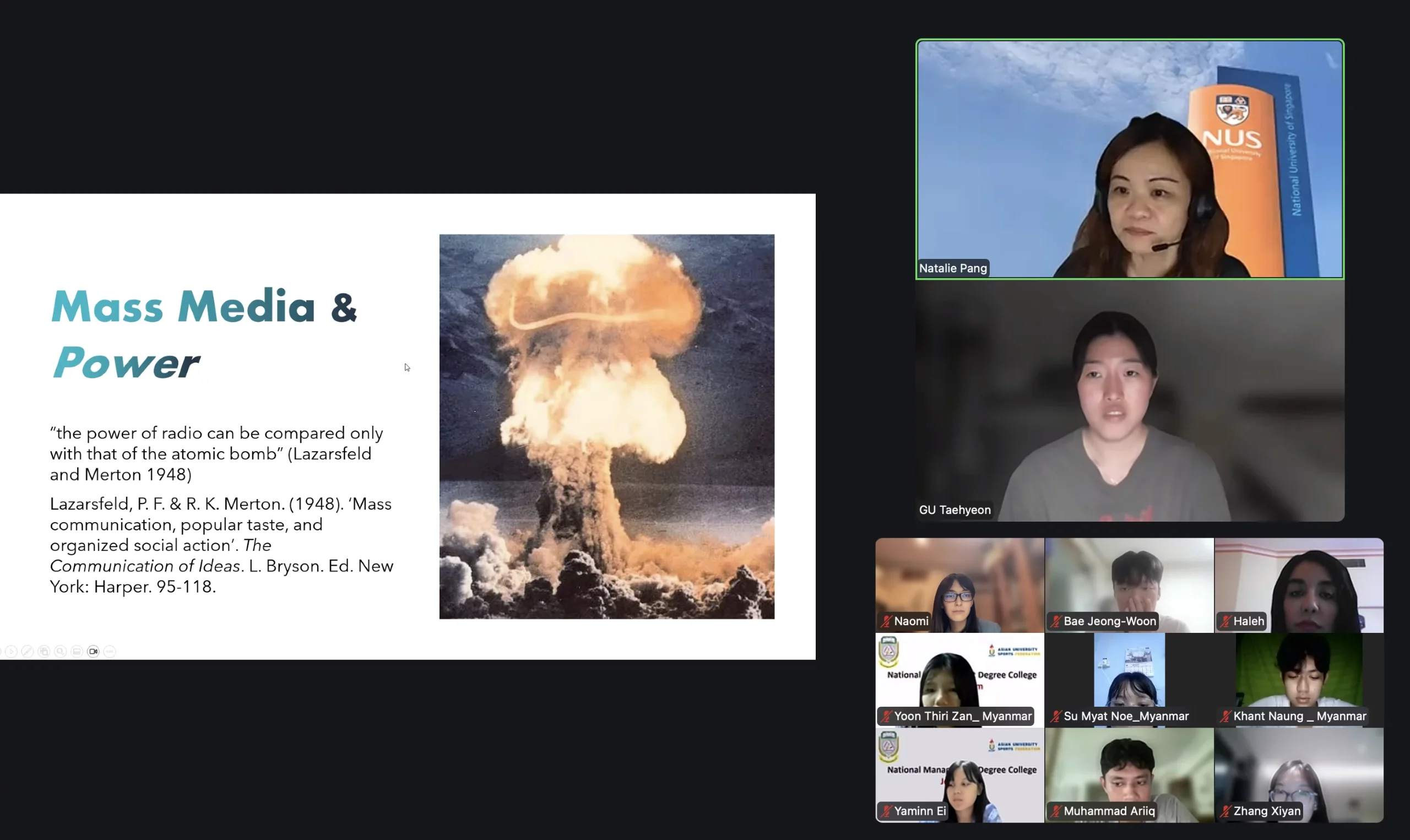Select GU Taehyeon's video tile
This screenshot has height=840, width=1410.
(1129, 402)
